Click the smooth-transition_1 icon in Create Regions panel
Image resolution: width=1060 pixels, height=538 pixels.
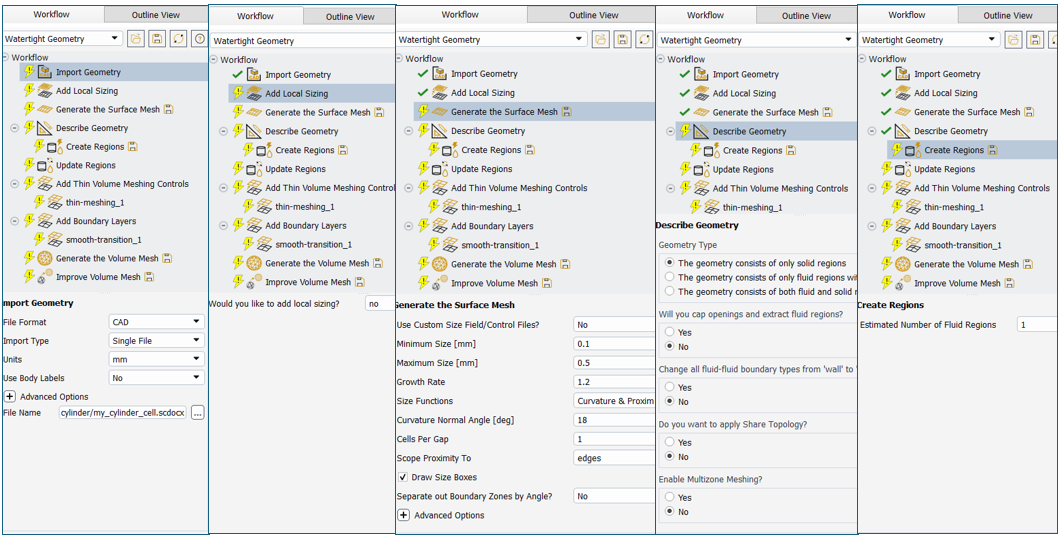(913, 245)
